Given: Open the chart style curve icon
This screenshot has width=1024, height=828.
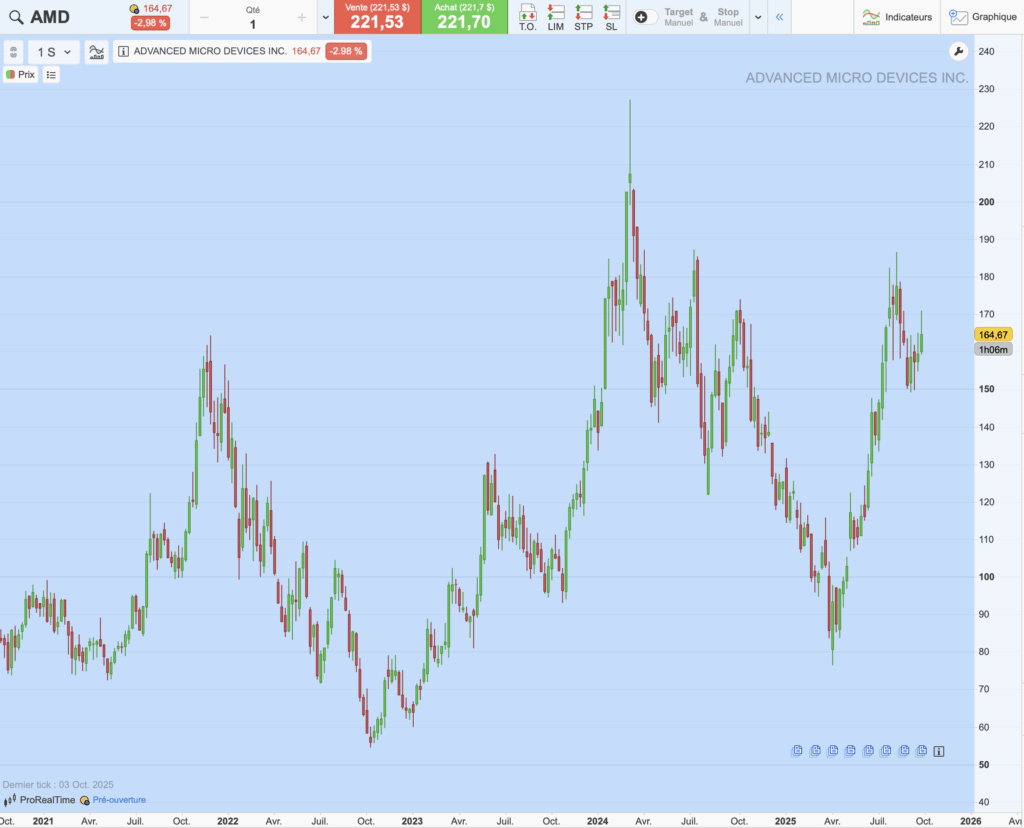Looking at the screenshot, I should click(96, 52).
